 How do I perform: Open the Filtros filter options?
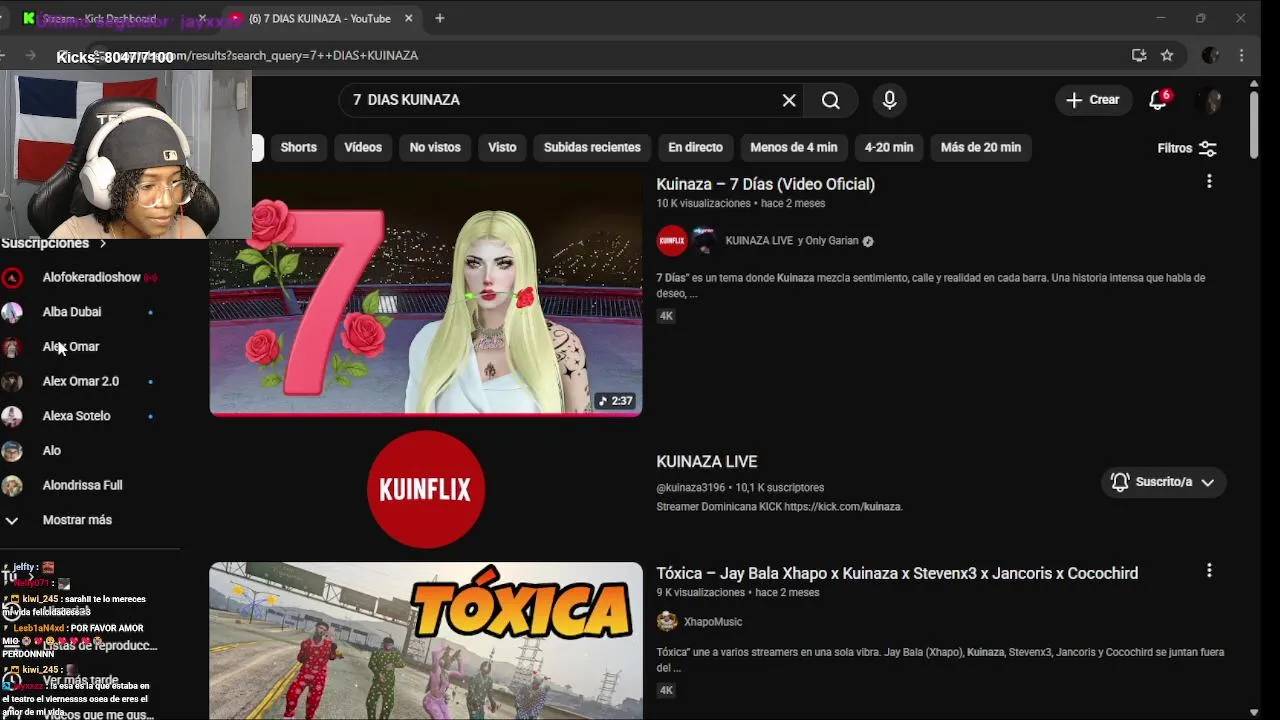click(1187, 148)
